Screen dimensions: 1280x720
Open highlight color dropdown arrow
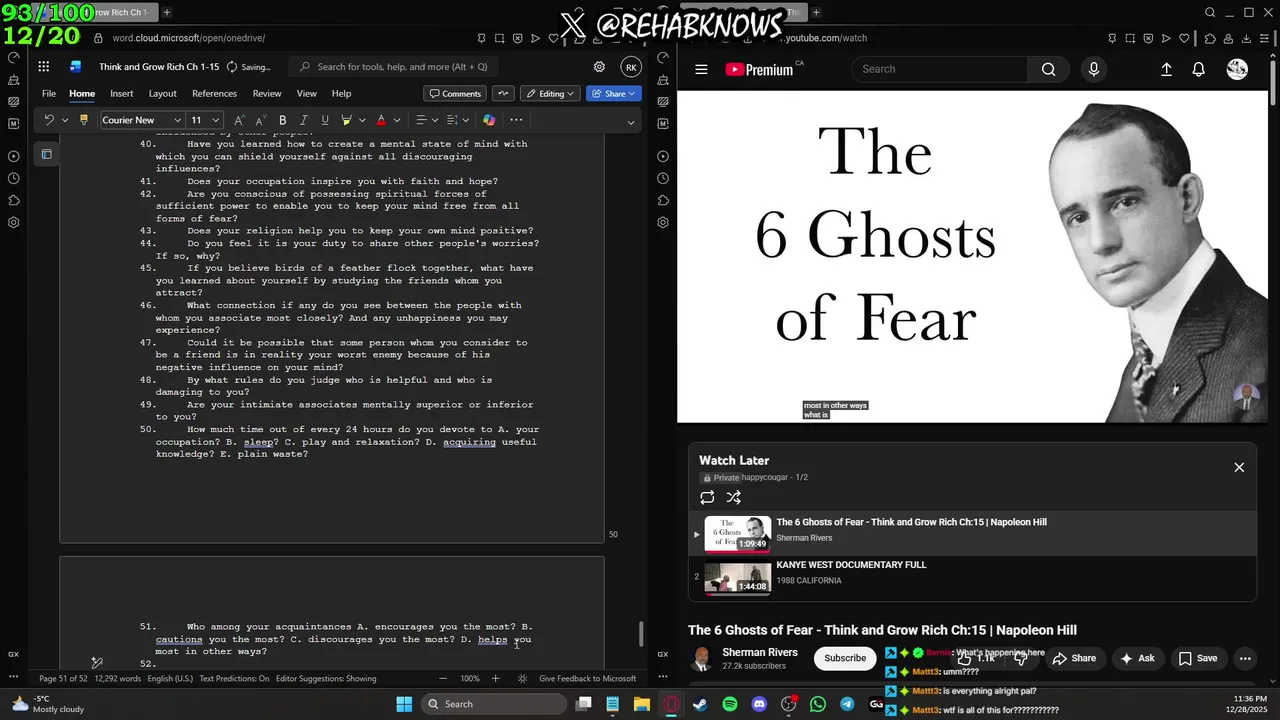(362, 120)
